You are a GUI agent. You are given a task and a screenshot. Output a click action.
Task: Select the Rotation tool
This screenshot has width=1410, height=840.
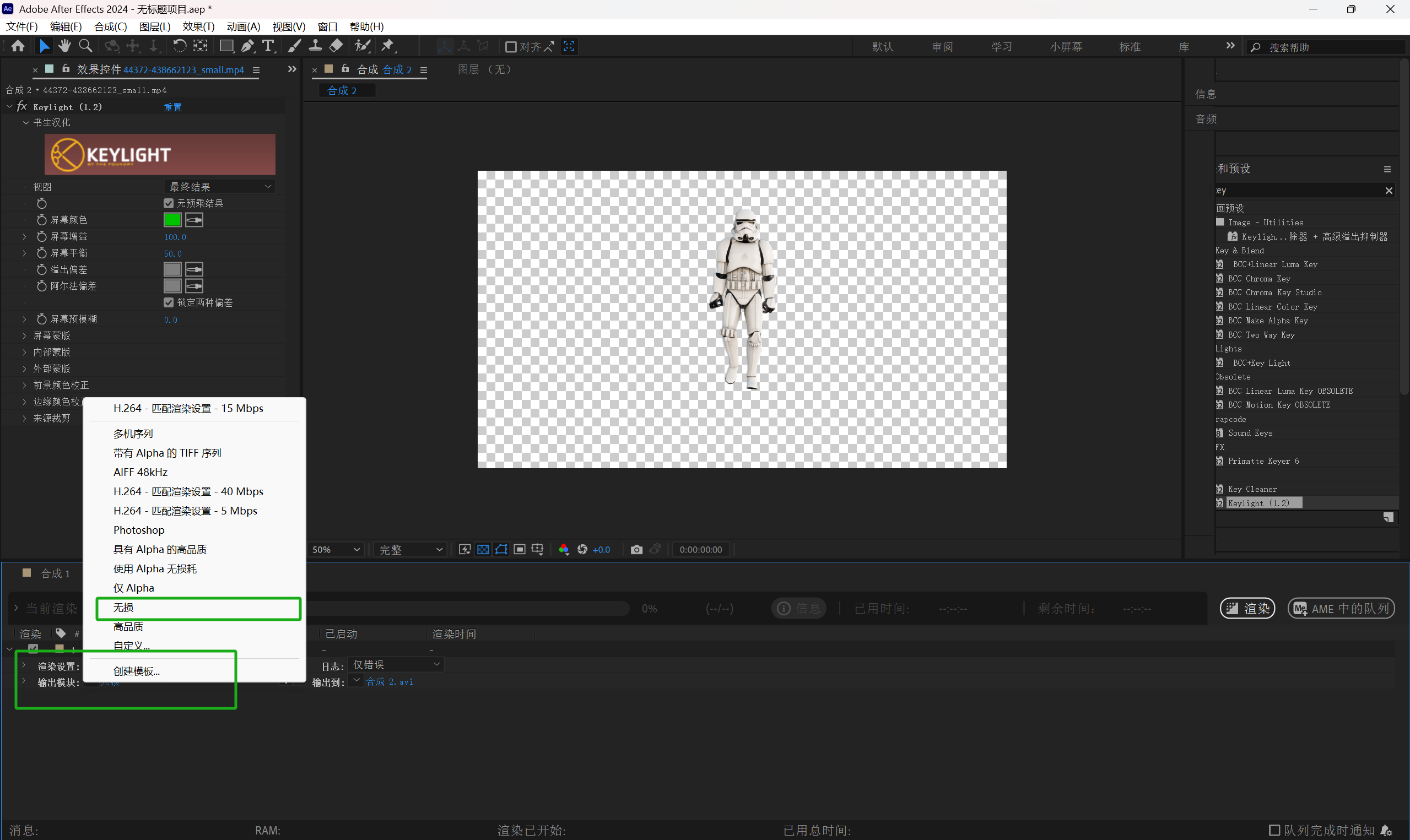(180, 46)
